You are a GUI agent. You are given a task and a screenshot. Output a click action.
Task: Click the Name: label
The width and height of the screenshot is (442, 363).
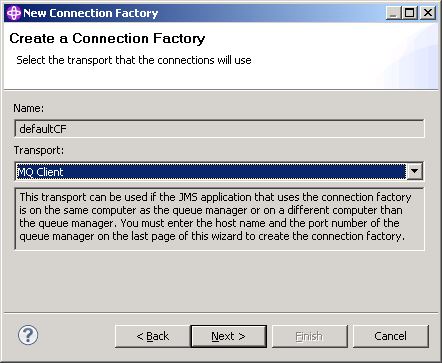pyautogui.click(x=29, y=108)
